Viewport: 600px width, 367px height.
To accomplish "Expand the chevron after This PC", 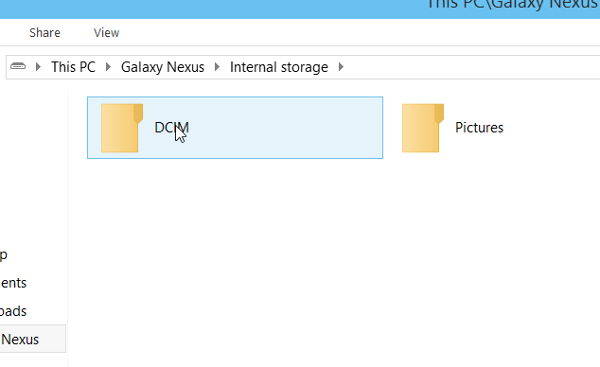I will 108,67.
